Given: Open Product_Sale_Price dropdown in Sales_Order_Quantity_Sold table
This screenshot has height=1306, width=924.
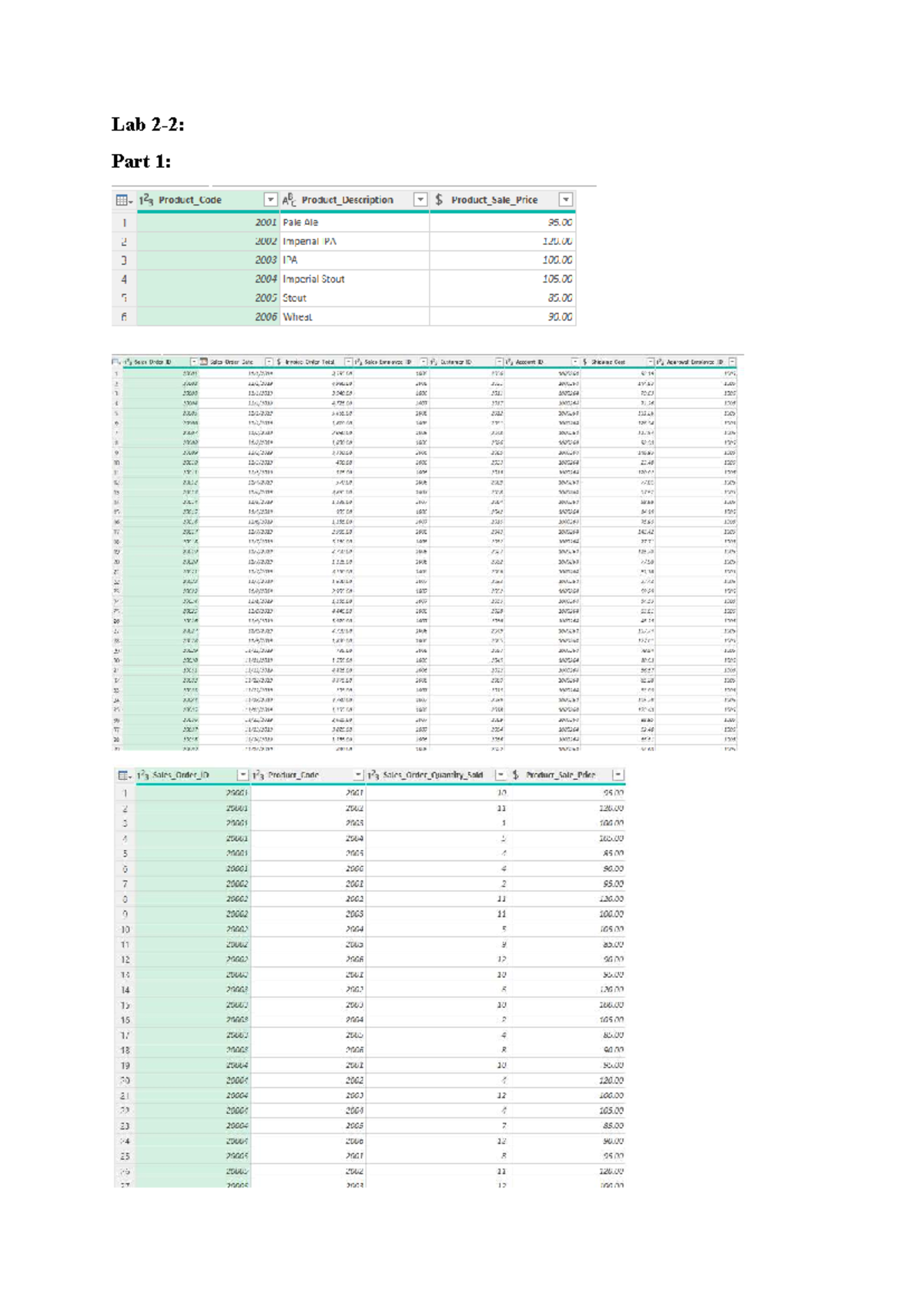Looking at the screenshot, I should [x=618, y=775].
